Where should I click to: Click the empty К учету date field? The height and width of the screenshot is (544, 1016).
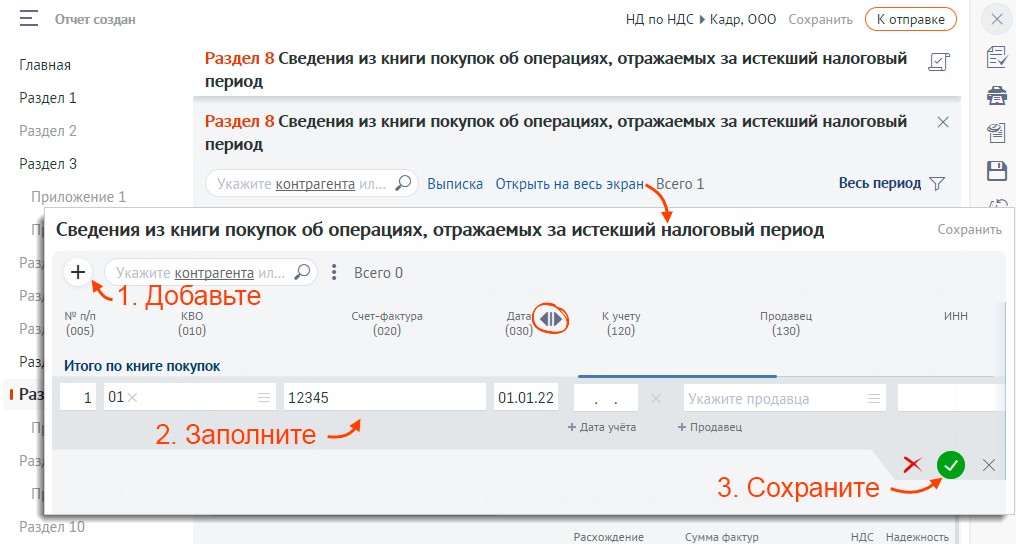606,398
